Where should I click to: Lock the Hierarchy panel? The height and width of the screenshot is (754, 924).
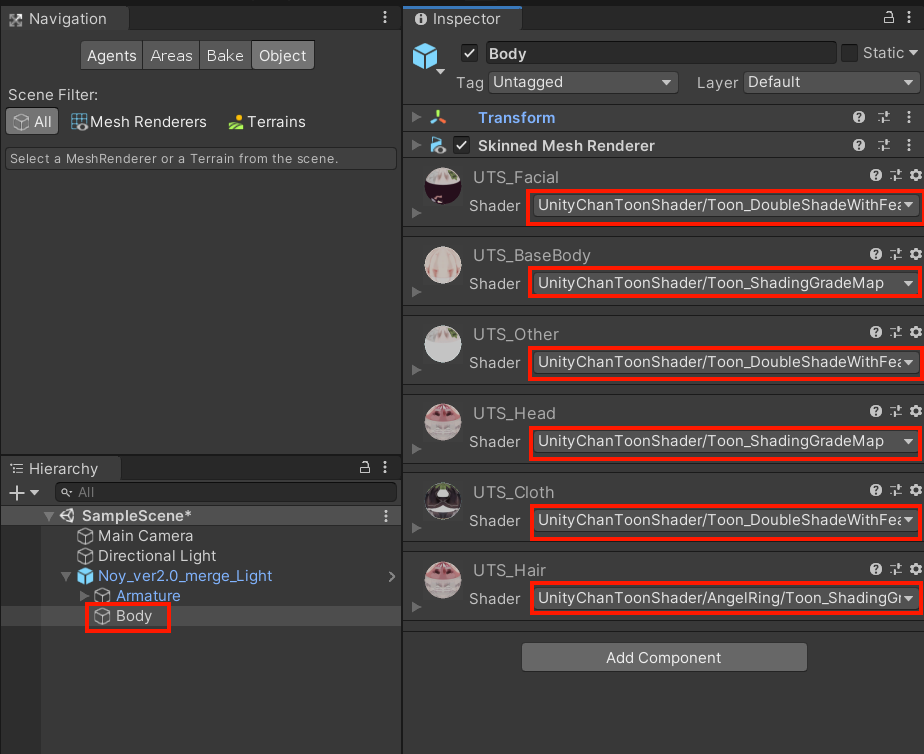365,468
